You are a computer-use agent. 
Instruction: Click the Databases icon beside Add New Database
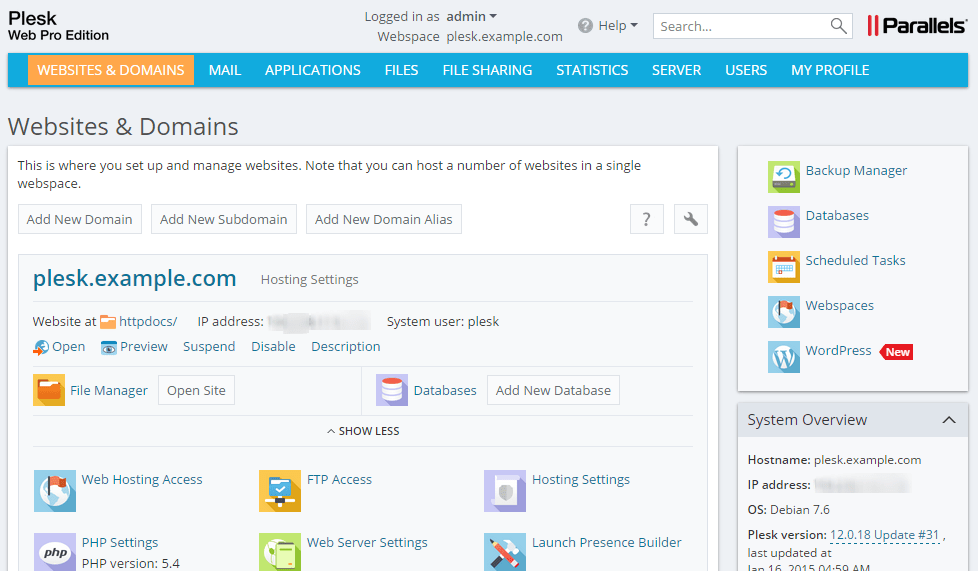(x=392, y=390)
